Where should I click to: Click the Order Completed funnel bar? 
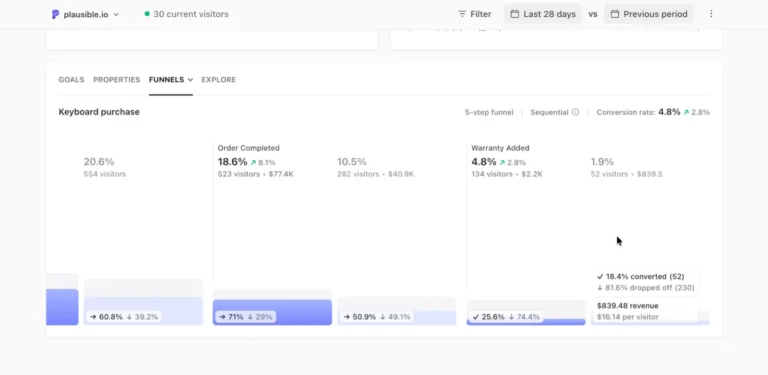(272, 312)
